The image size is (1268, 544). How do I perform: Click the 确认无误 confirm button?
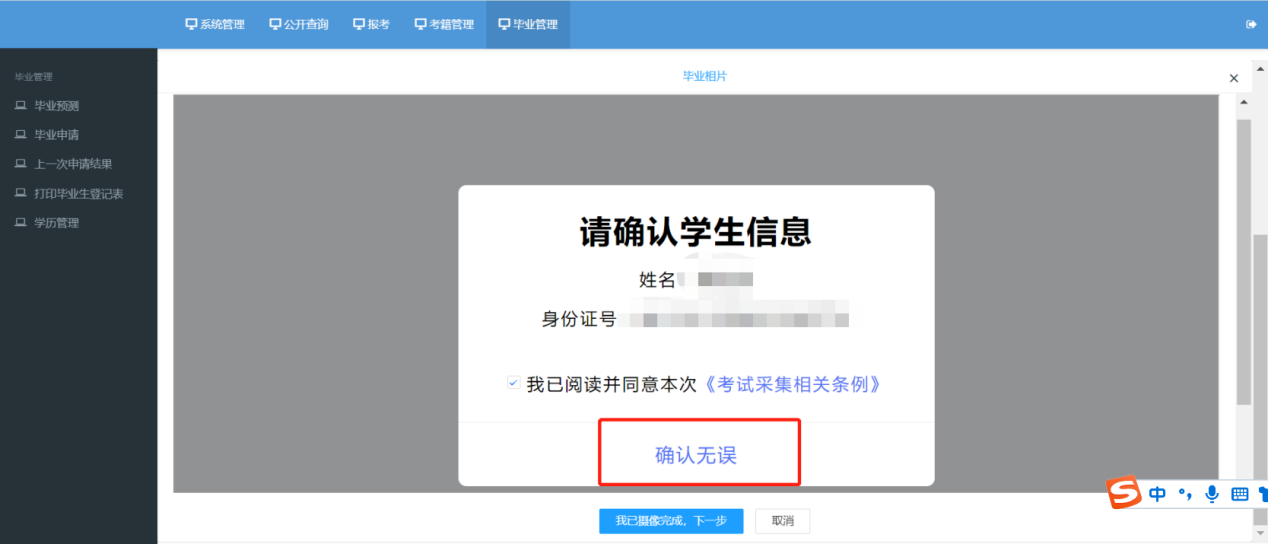pyautogui.click(x=696, y=455)
